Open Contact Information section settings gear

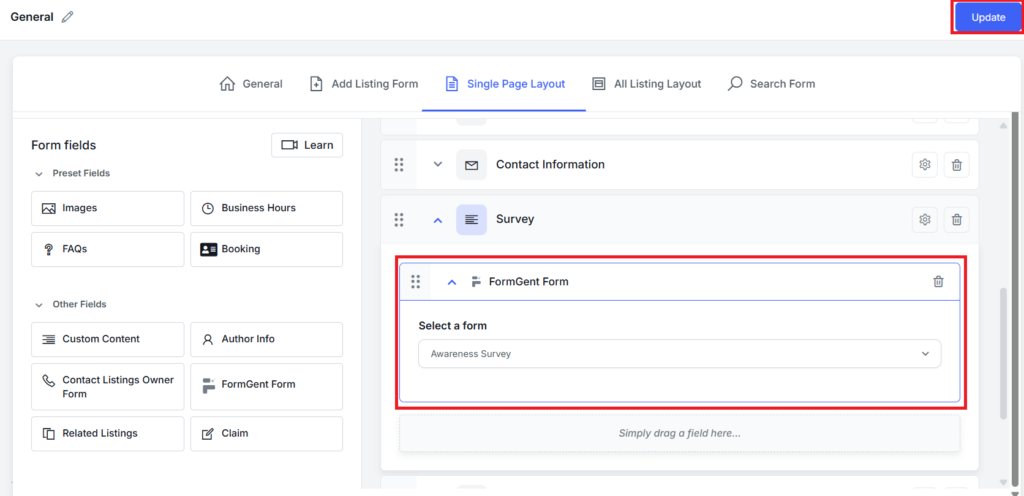point(925,165)
